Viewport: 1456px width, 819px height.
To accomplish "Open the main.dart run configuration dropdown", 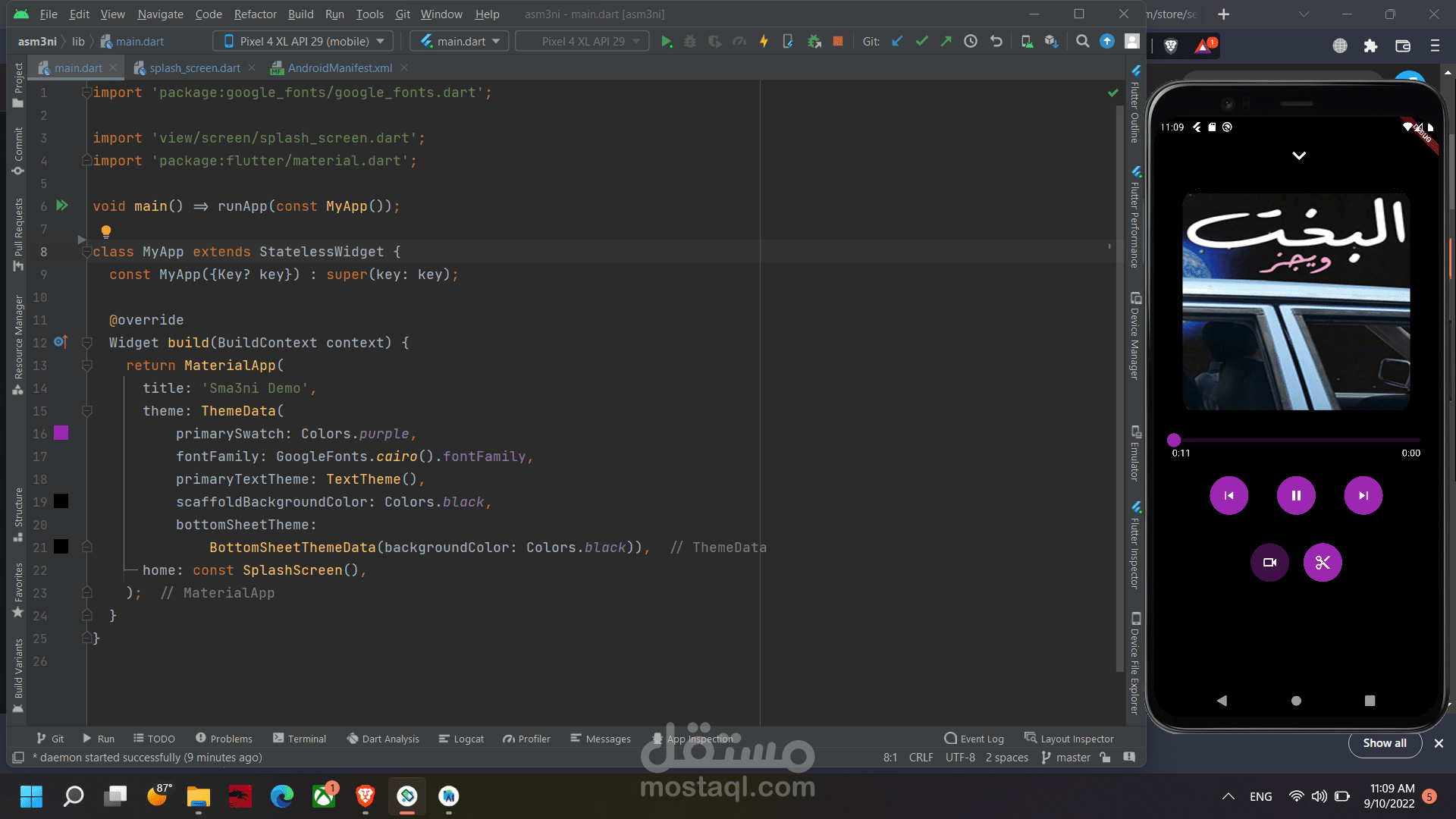I will point(461,42).
